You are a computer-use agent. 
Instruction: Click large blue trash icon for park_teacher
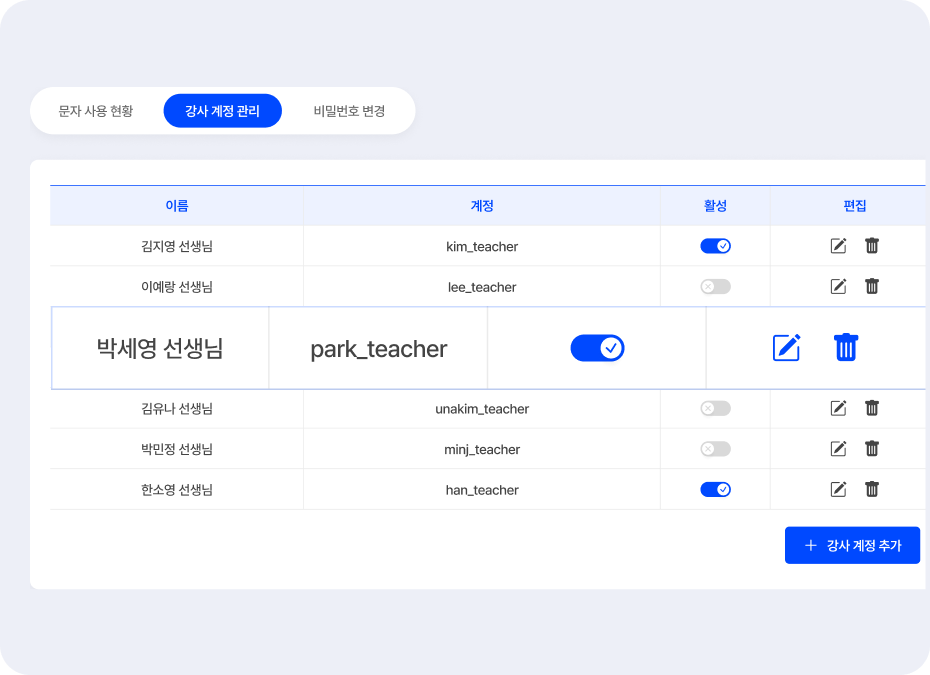coord(846,348)
